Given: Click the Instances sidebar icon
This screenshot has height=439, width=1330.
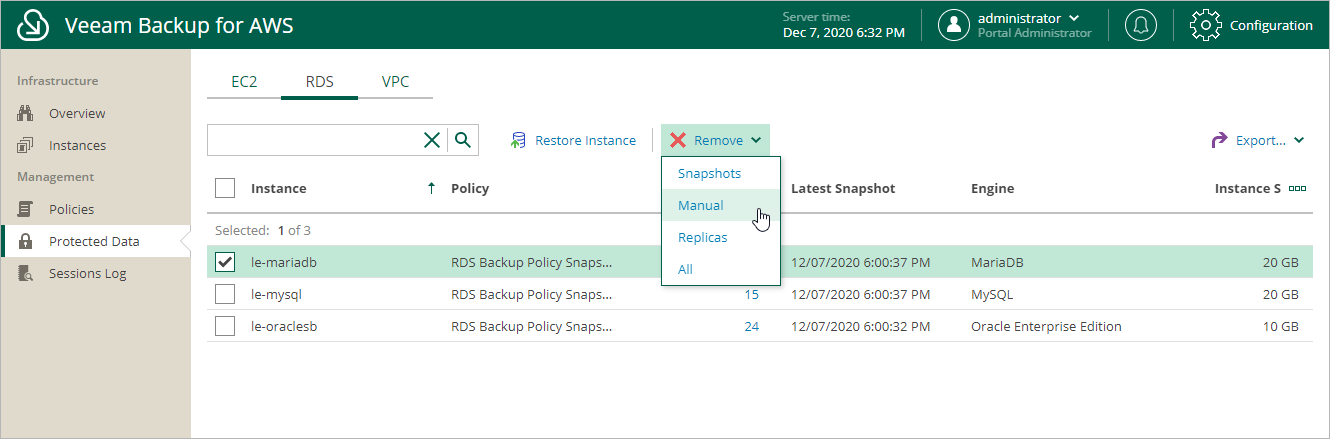Looking at the screenshot, I should point(26,145).
